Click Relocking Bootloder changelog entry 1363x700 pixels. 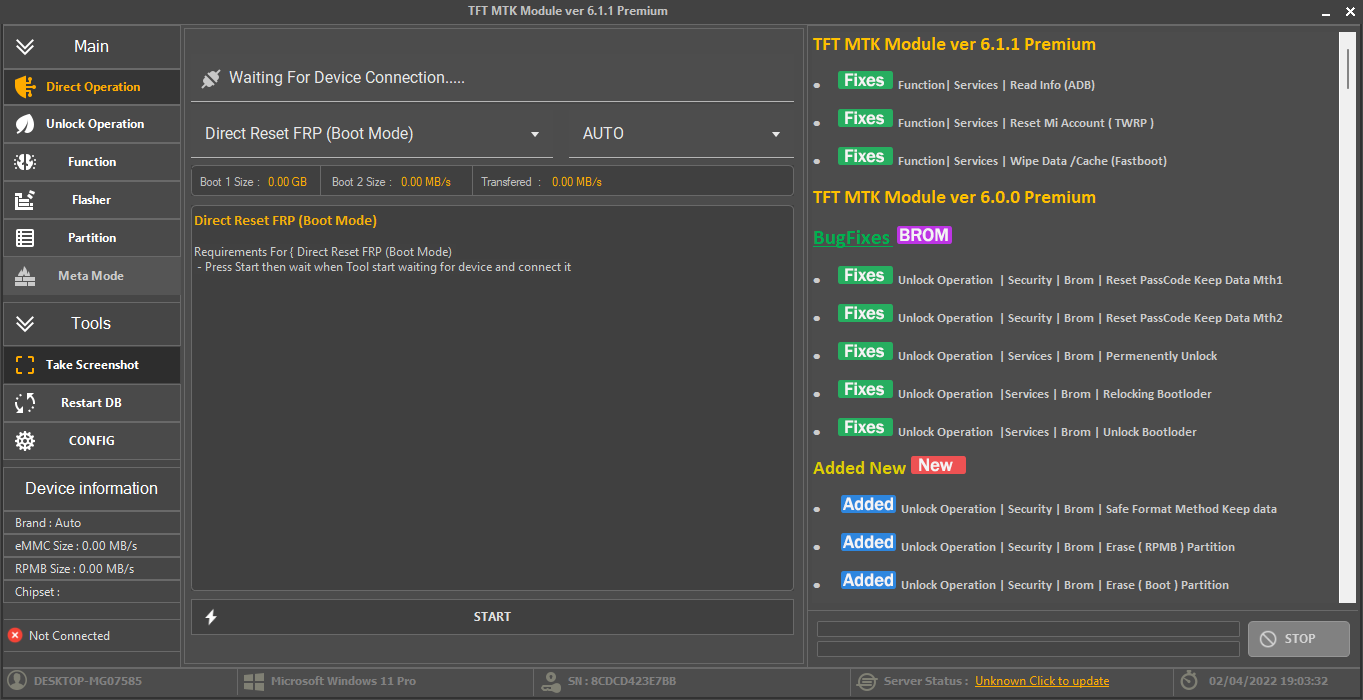pos(1055,394)
